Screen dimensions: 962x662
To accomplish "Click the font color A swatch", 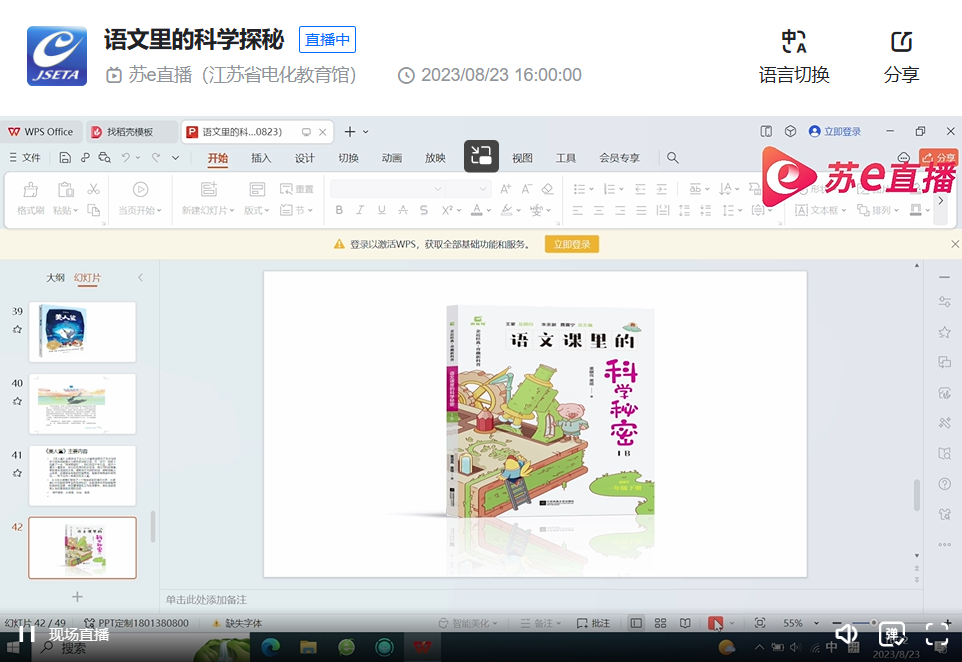I will coord(477,210).
